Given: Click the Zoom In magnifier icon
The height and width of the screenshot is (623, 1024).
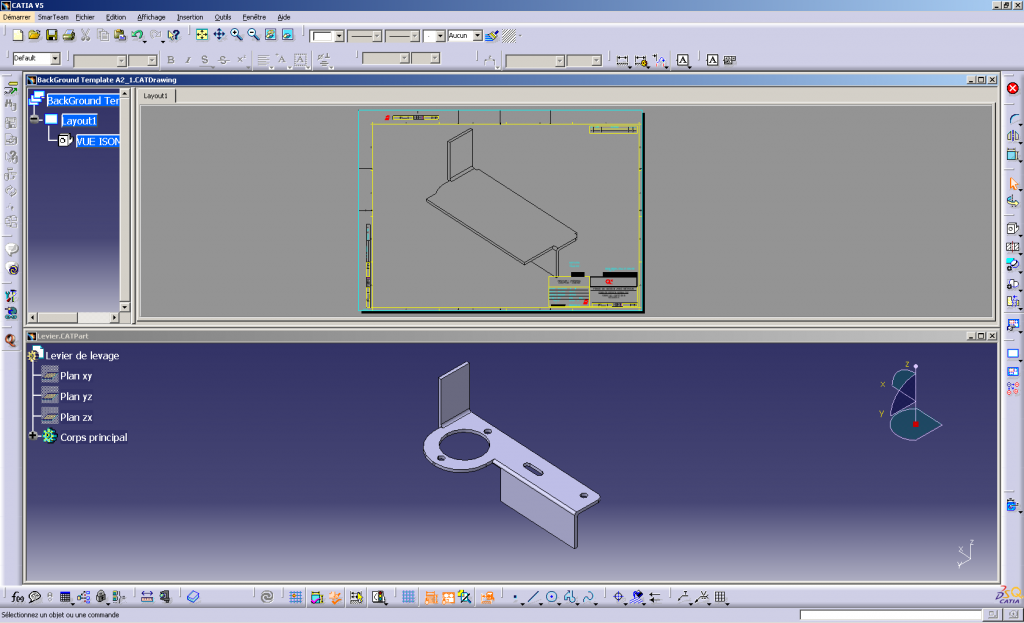Looking at the screenshot, I should 236,35.
